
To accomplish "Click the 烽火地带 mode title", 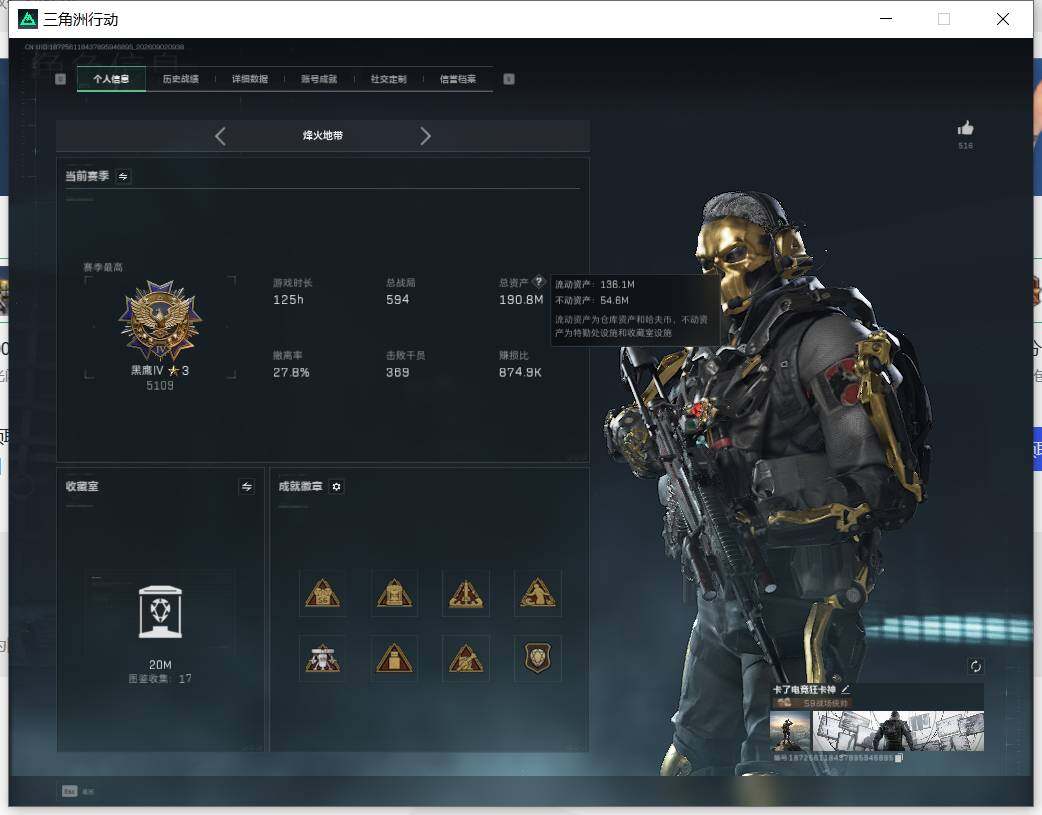I will [x=323, y=136].
